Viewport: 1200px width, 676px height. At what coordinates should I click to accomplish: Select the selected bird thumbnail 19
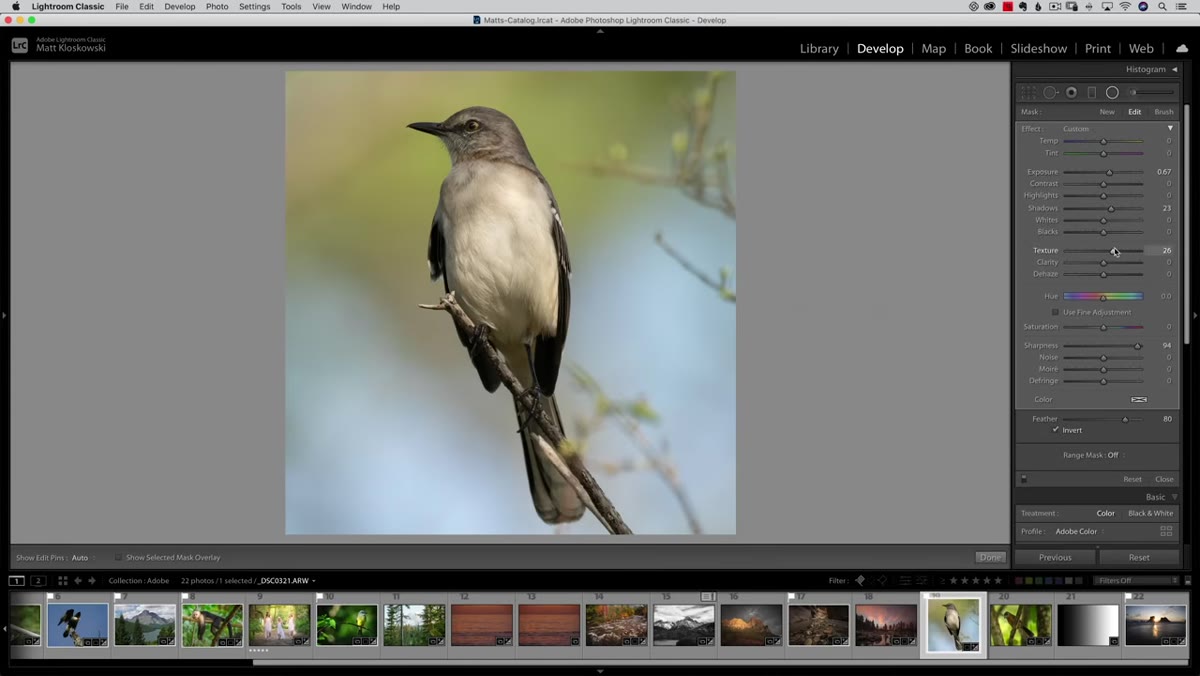(953, 624)
